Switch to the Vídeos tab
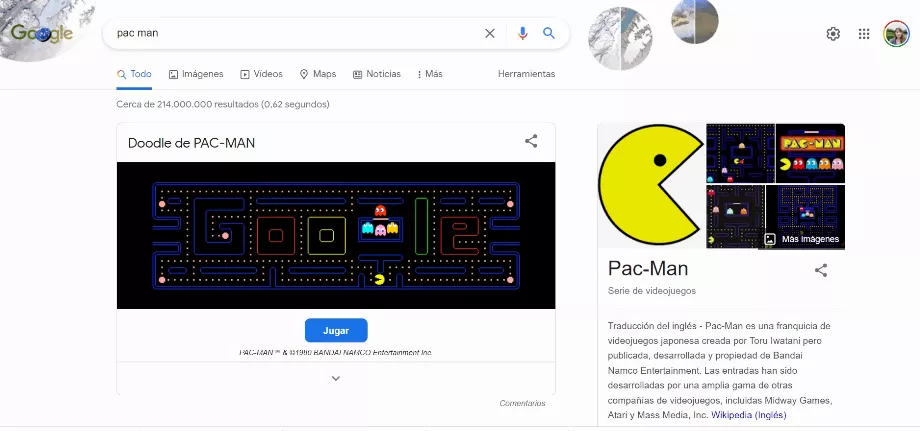 pyautogui.click(x=262, y=74)
